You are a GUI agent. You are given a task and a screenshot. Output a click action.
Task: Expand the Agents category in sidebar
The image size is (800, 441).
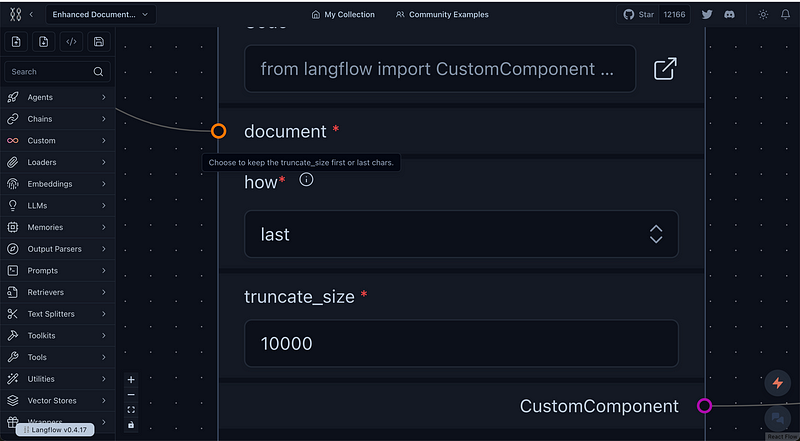(x=57, y=98)
